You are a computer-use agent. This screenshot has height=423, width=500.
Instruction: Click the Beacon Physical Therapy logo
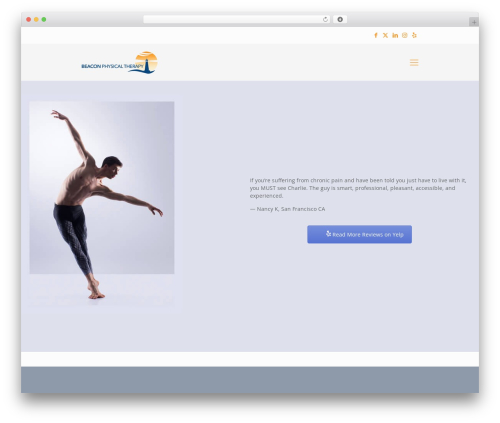point(119,63)
